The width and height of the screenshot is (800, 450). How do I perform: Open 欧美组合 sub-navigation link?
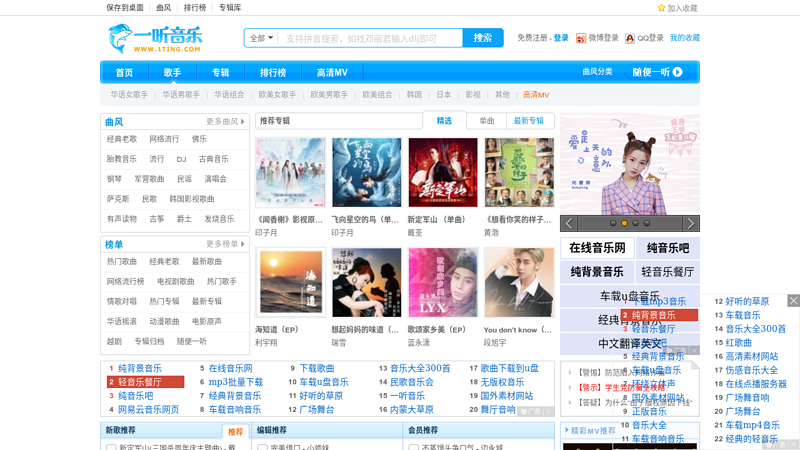click(x=378, y=94)
